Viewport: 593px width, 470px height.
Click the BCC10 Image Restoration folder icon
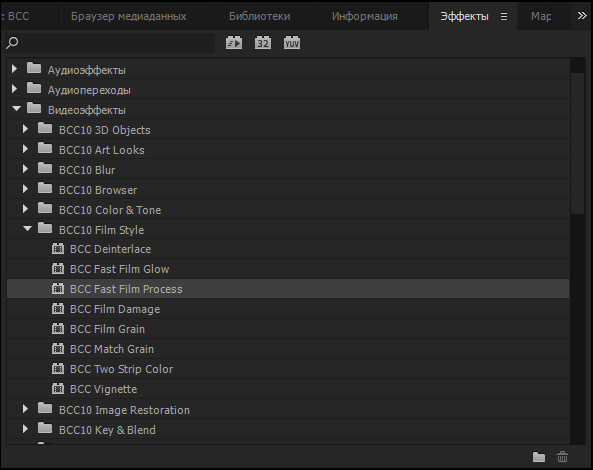tap(45, 409)
